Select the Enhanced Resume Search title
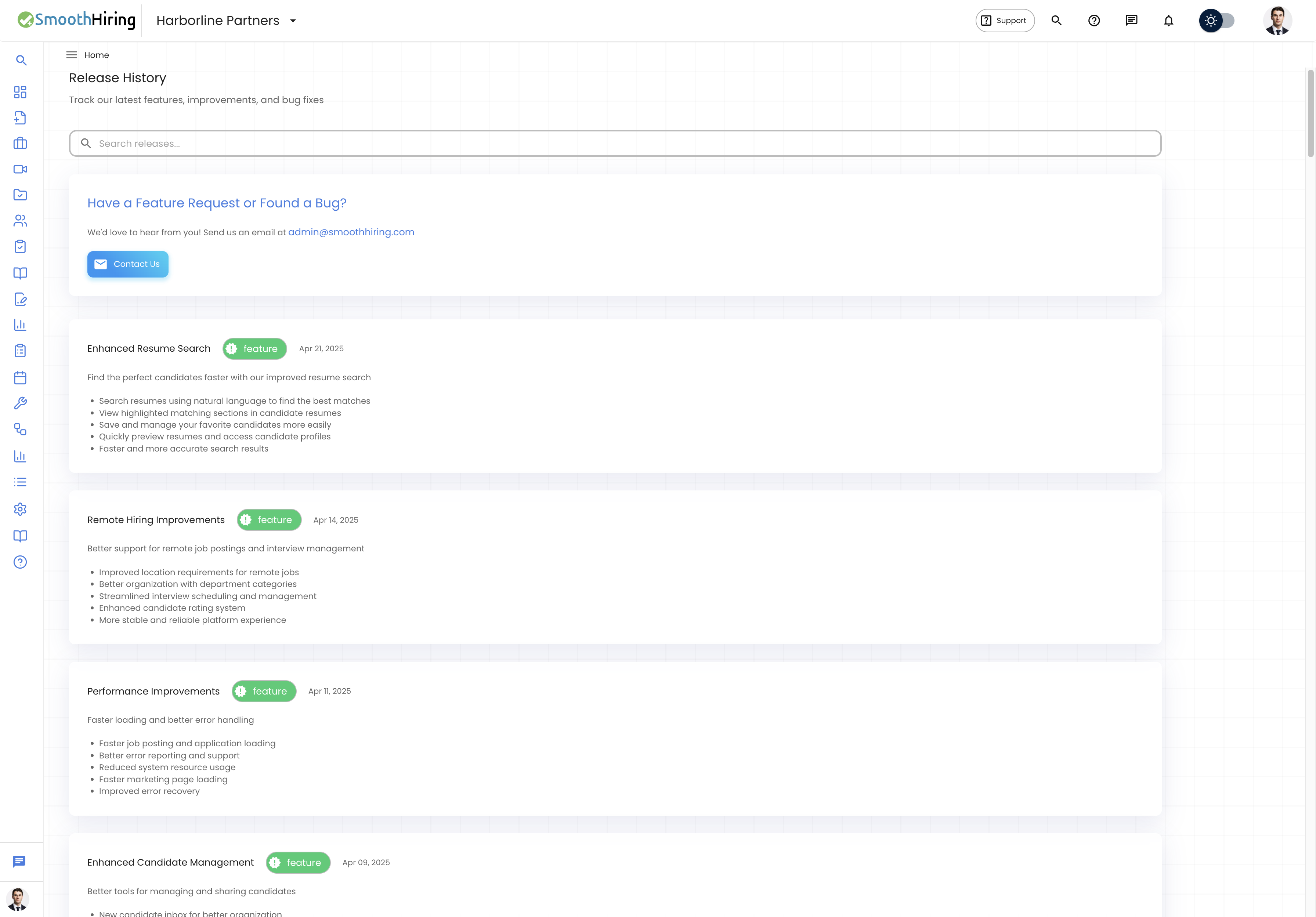 [x=149, y=348]
